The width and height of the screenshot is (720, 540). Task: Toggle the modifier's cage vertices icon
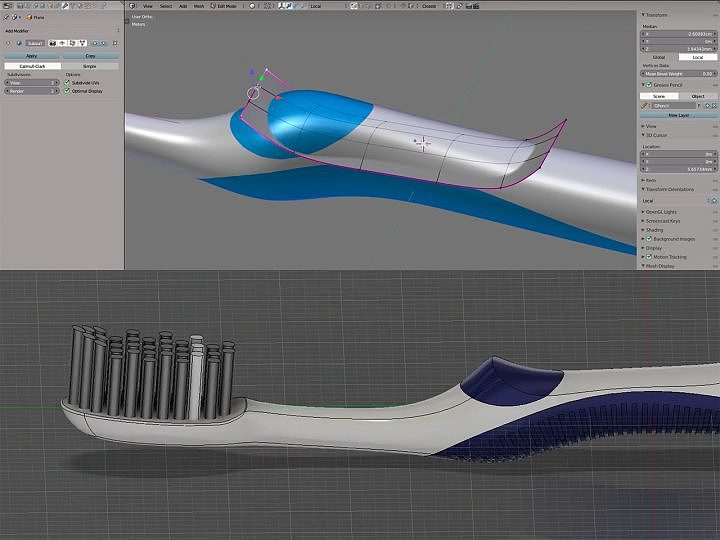tap(83, 43)
